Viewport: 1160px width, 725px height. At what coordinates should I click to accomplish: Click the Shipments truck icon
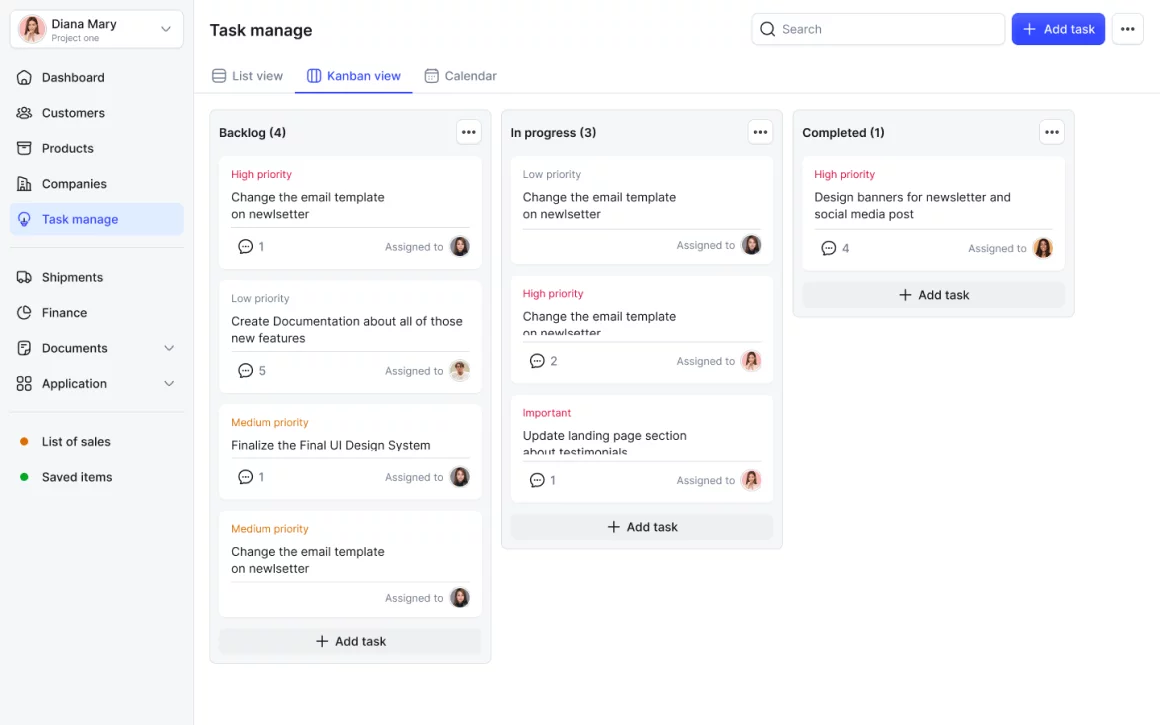(x=24, y=277)
